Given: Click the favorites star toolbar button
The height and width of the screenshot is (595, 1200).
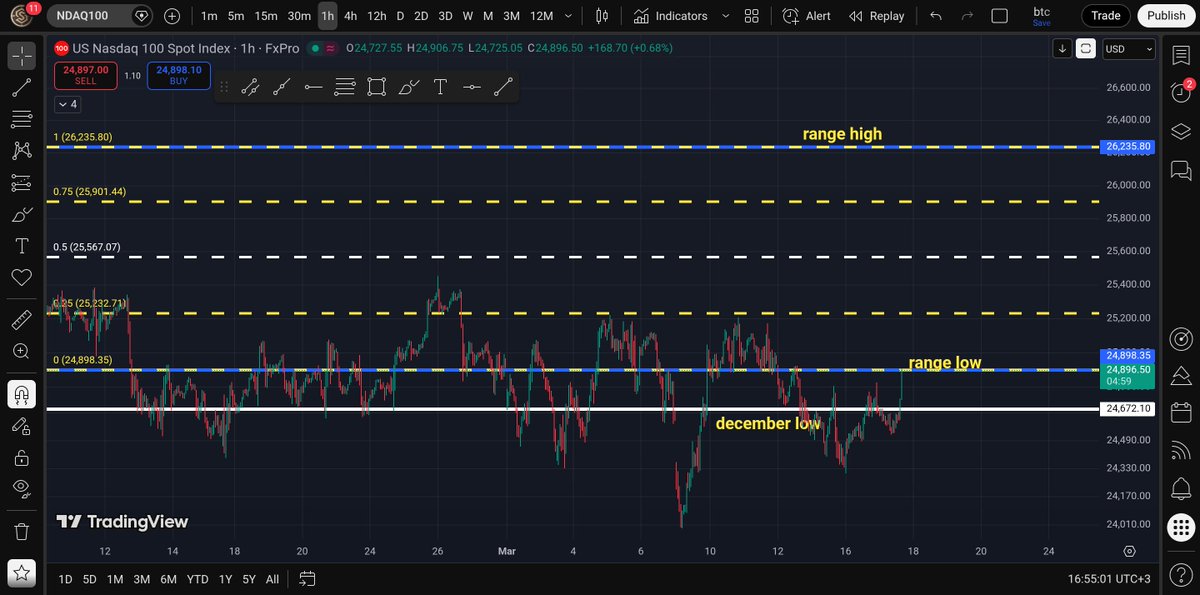Looking at the screenshot, I should 21,574.
